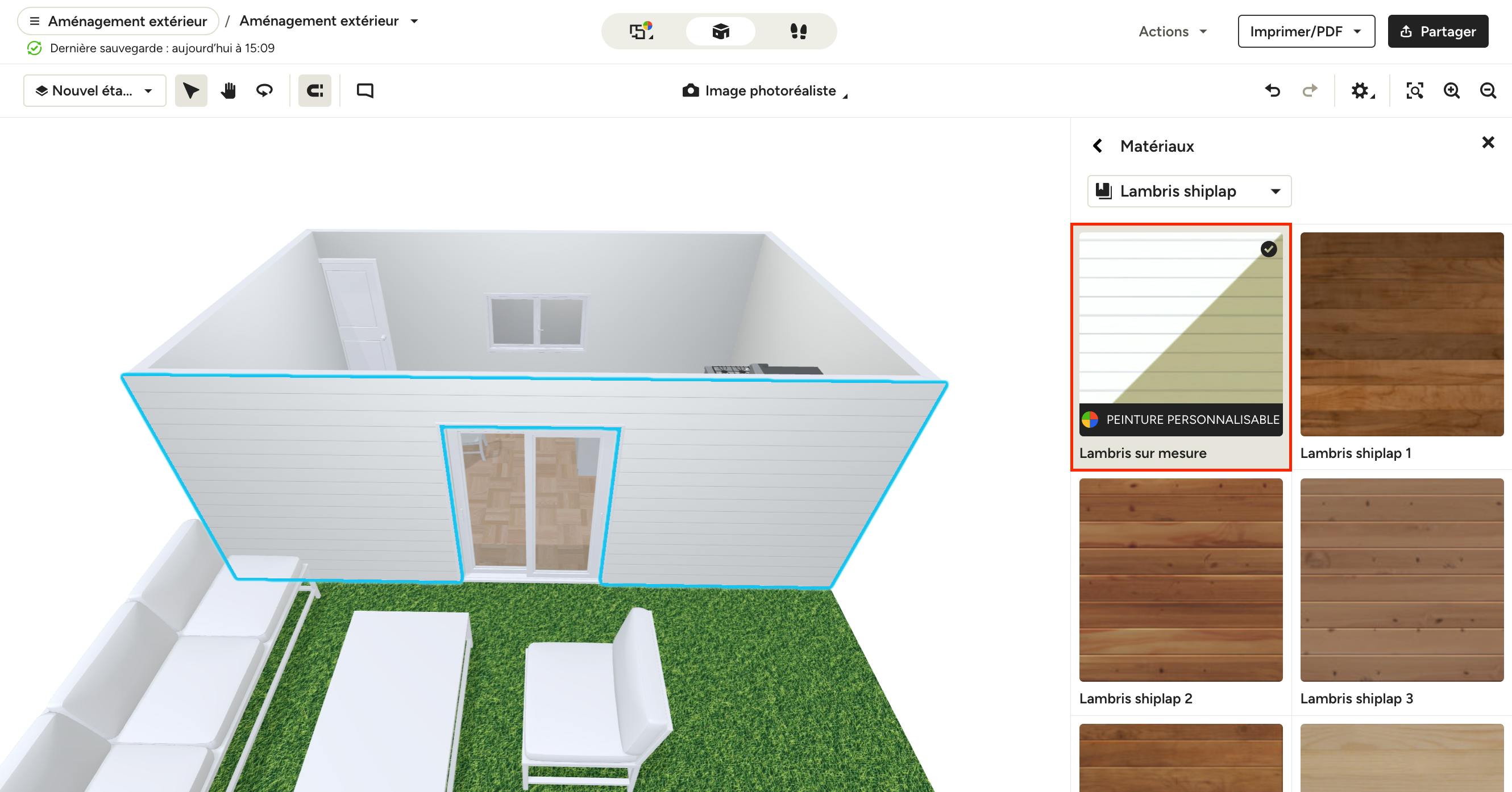Switch to 3D view mode
This screenshot has width=1512, height=792.
click(720, 31)
